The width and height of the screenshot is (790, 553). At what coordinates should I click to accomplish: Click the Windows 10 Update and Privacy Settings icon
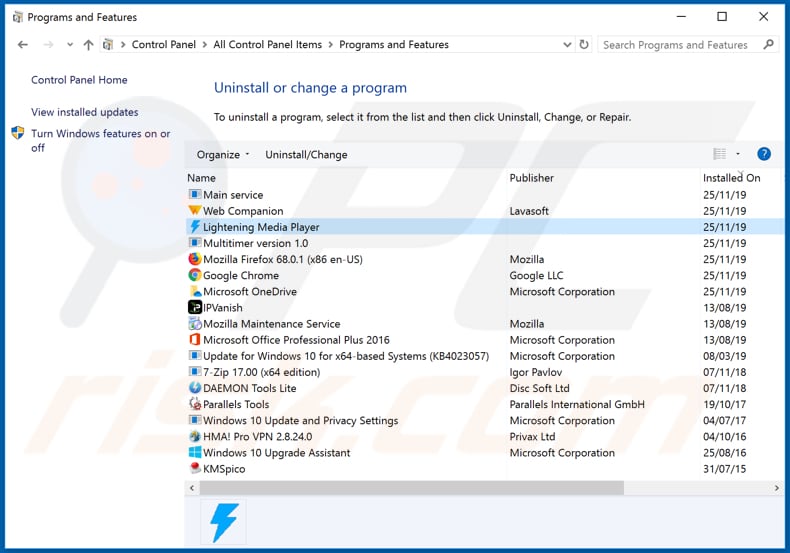click(x=194, y=420)
